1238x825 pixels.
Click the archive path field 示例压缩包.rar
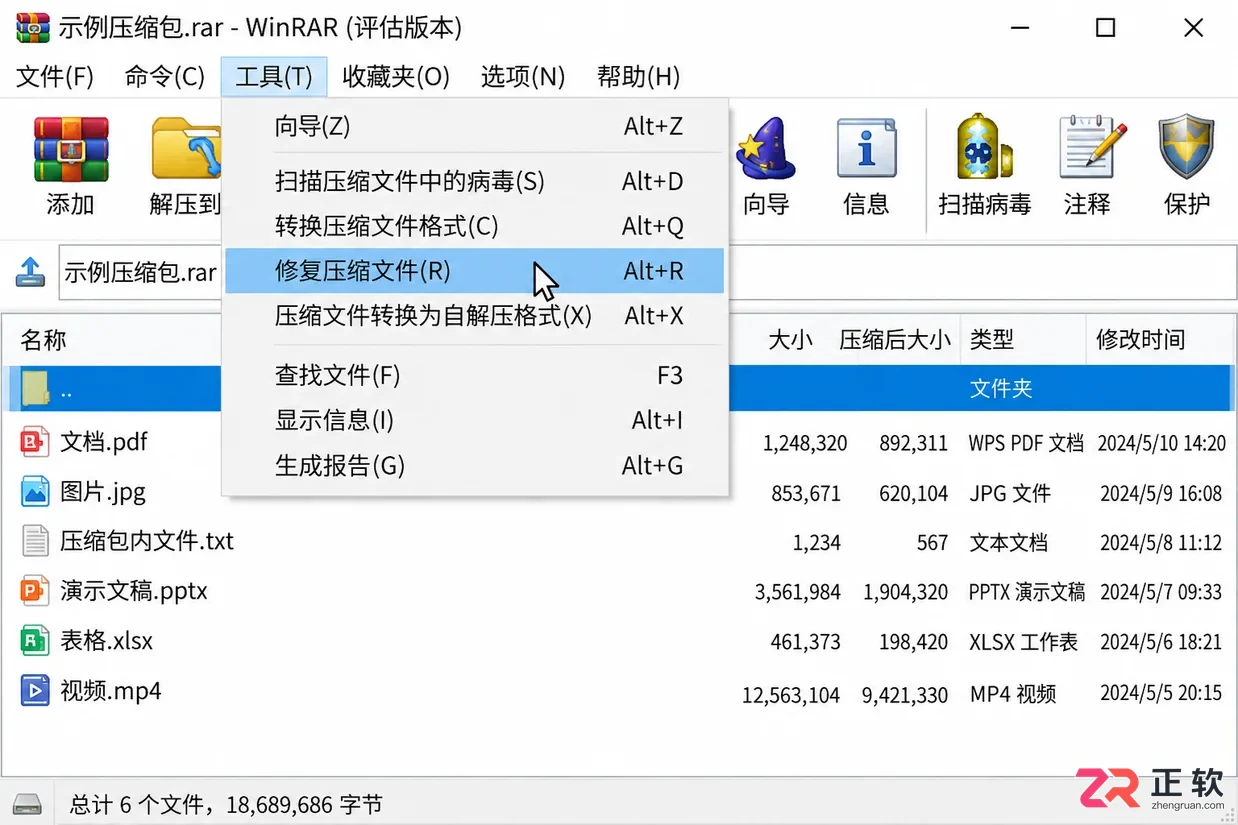tap(140, 272)
